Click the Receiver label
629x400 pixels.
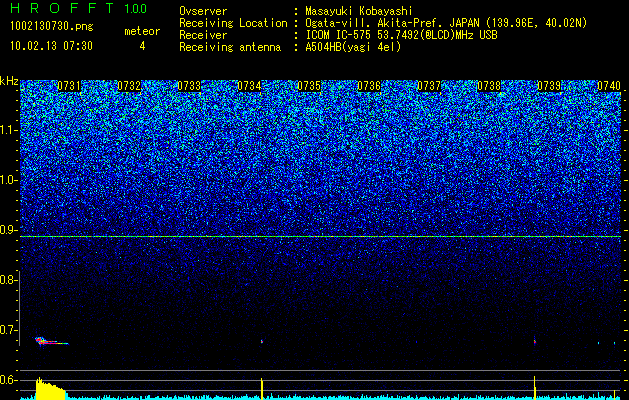click(x=203, y=35)
